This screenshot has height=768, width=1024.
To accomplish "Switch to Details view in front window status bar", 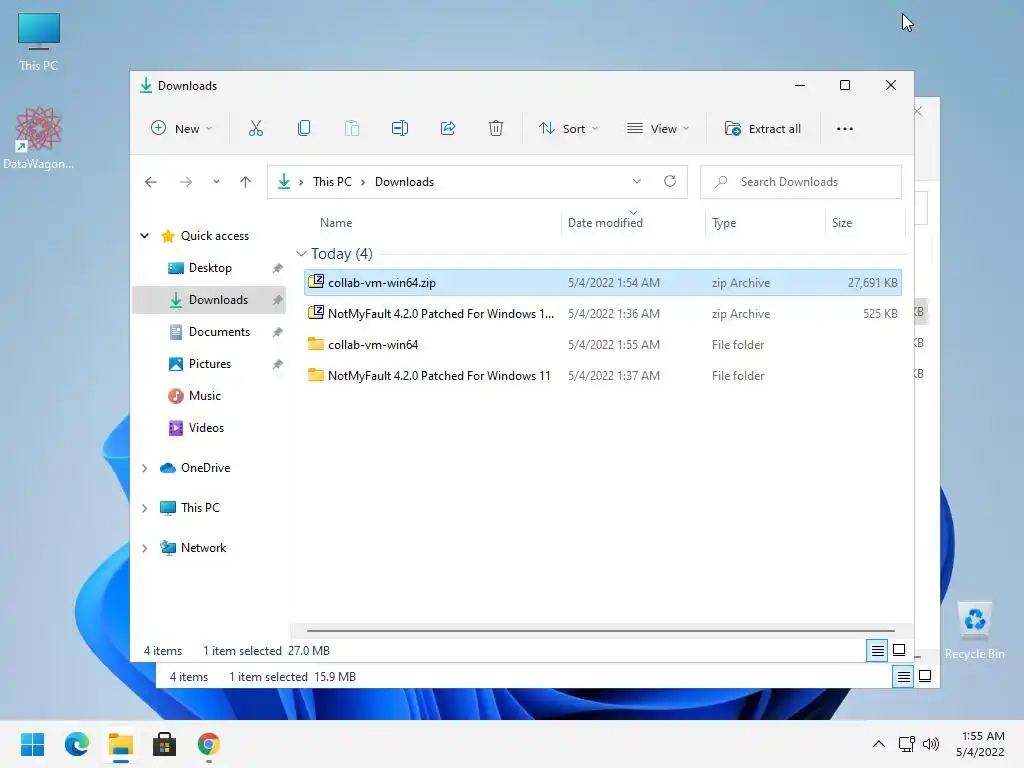I will pos(878,650).
